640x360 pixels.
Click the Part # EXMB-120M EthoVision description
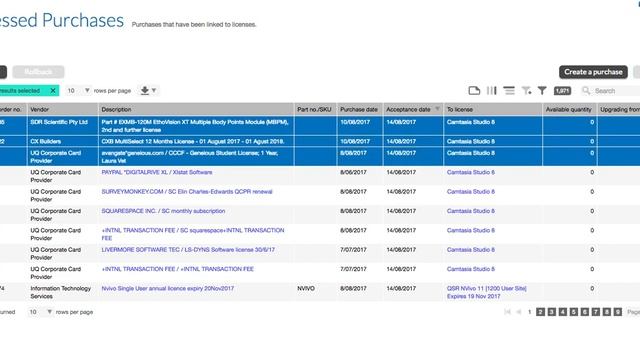tap(195, 126)
